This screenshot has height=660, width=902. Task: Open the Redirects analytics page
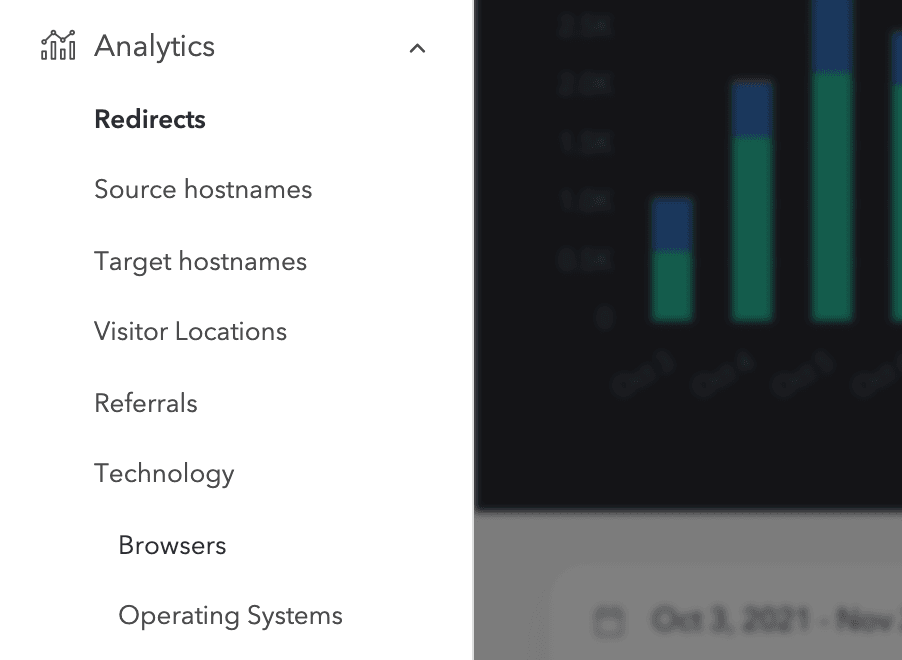[x=150, y=119]
